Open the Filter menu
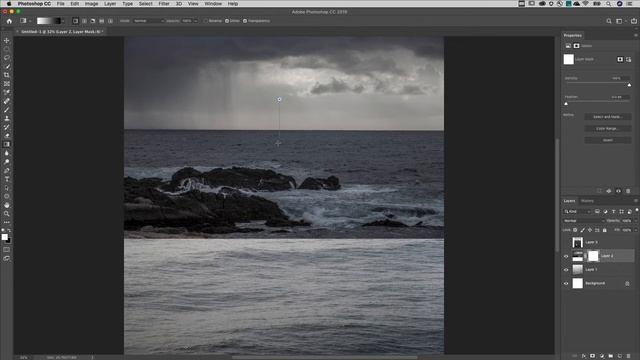Image resolution: width=640 pixels, height=360 pixels. [164, 4]
